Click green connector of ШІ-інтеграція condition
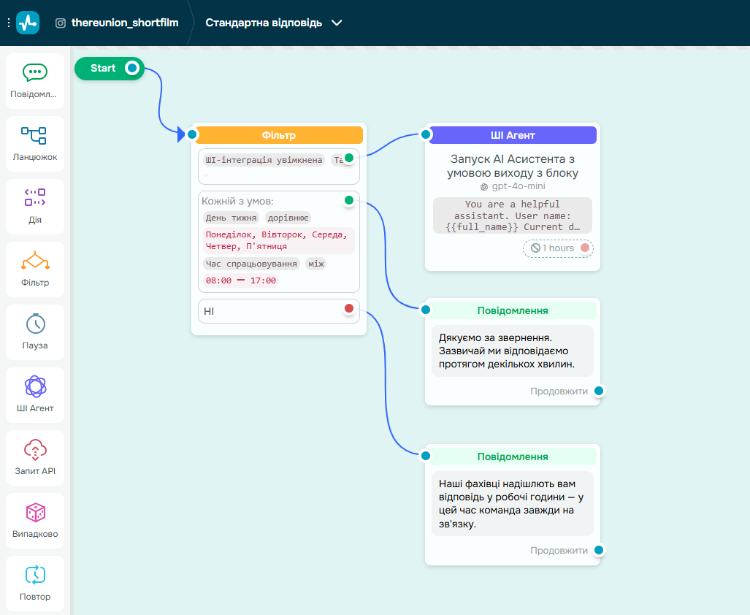The width and height of the screenshot is (750, 615). [349, 157]
